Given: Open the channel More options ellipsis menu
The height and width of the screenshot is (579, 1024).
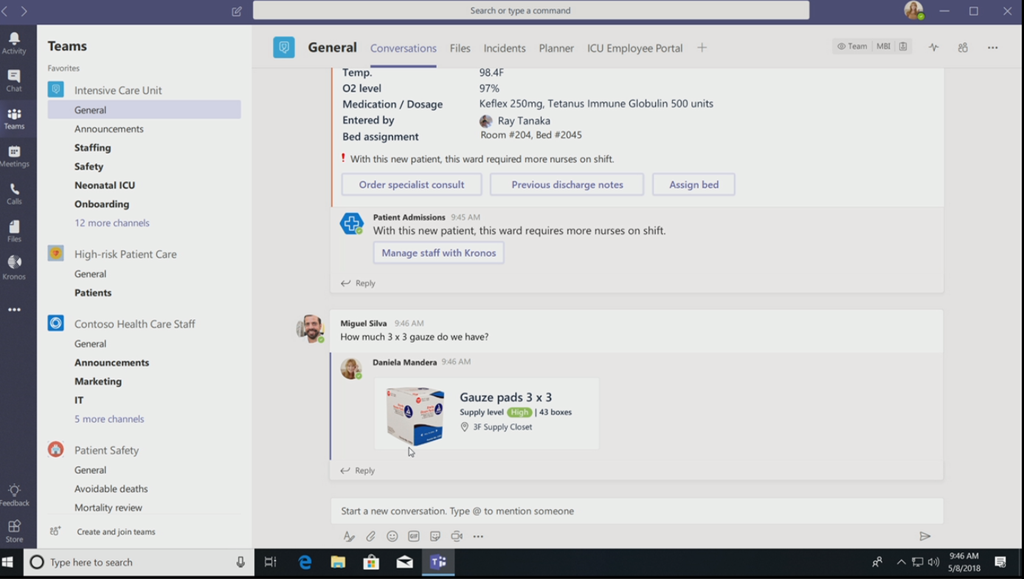Looking at the screenshot, I should 992,47.
